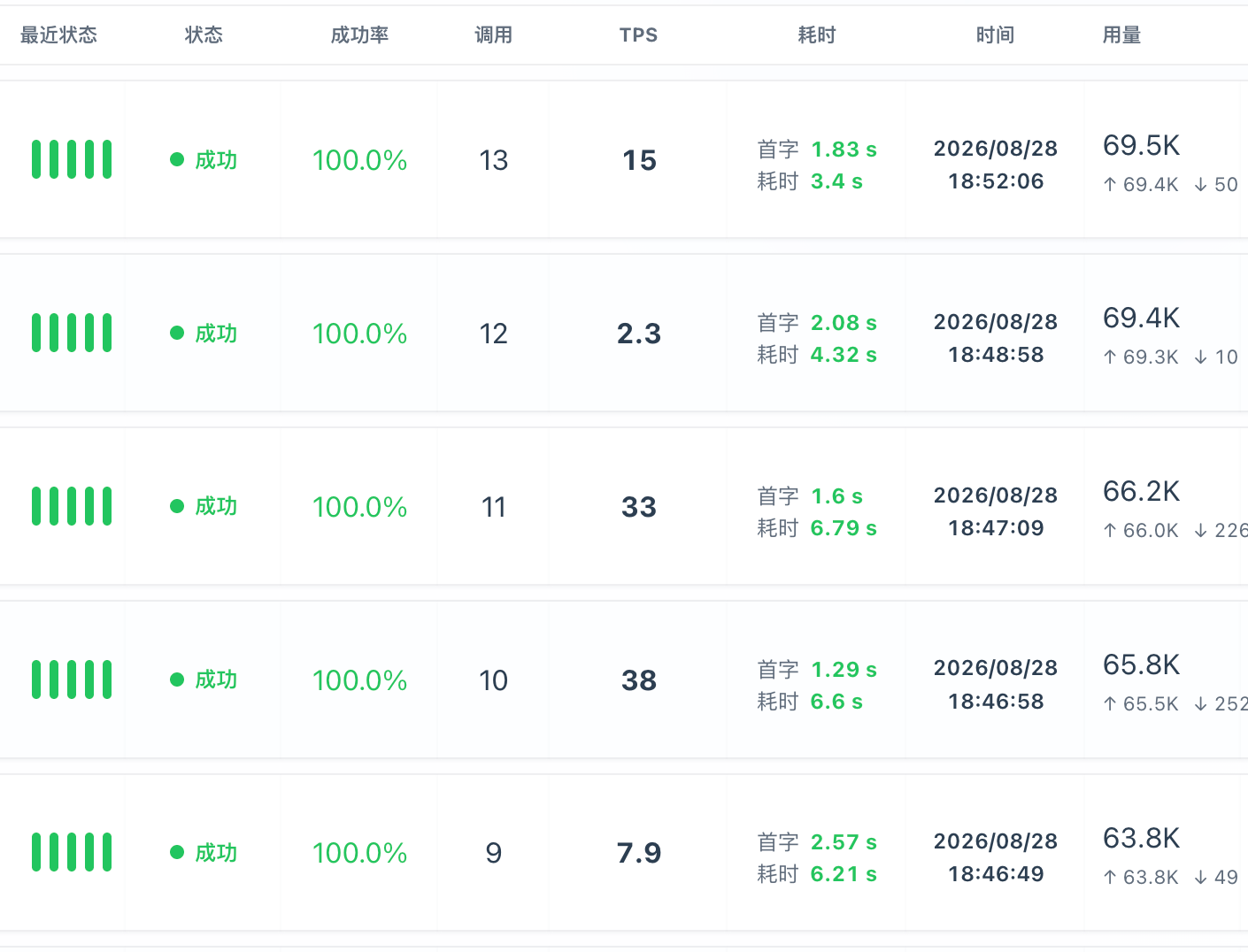
Task: Click the TPS column header
Action: coord(638,35)
